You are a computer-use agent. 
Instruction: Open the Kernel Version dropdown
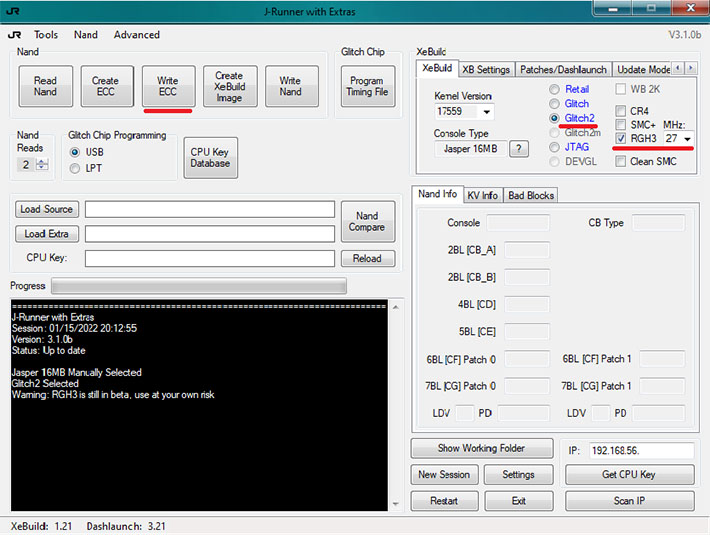[x=487, y=112]
